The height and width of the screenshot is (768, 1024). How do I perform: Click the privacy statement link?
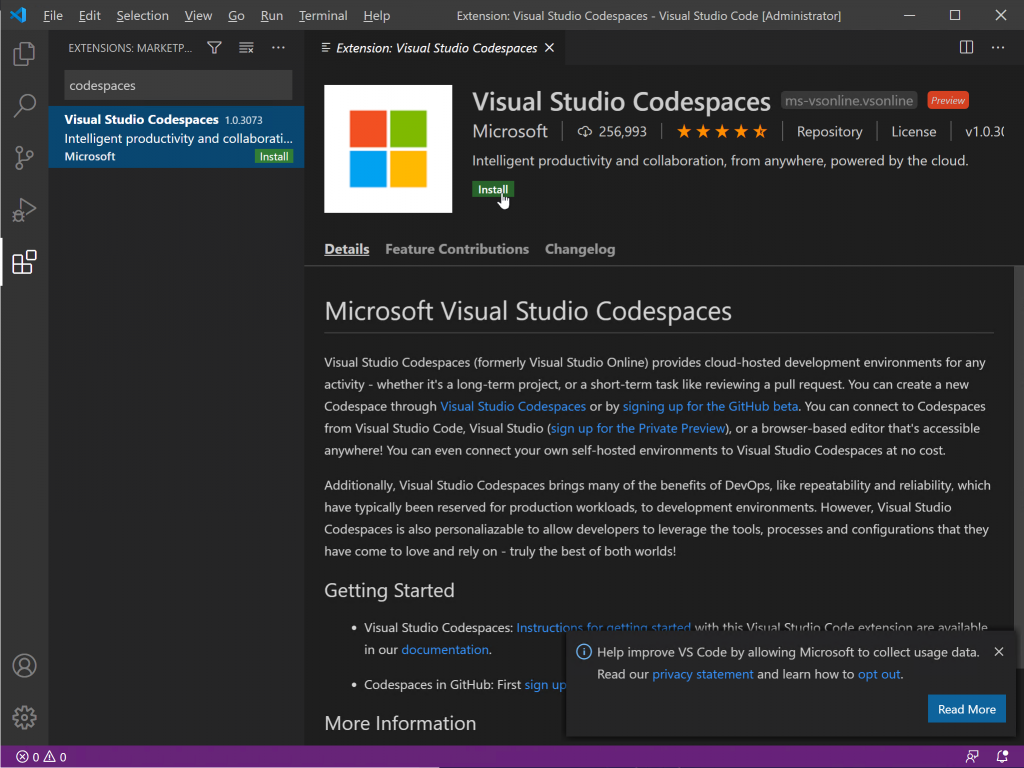[x=703, y=674]
